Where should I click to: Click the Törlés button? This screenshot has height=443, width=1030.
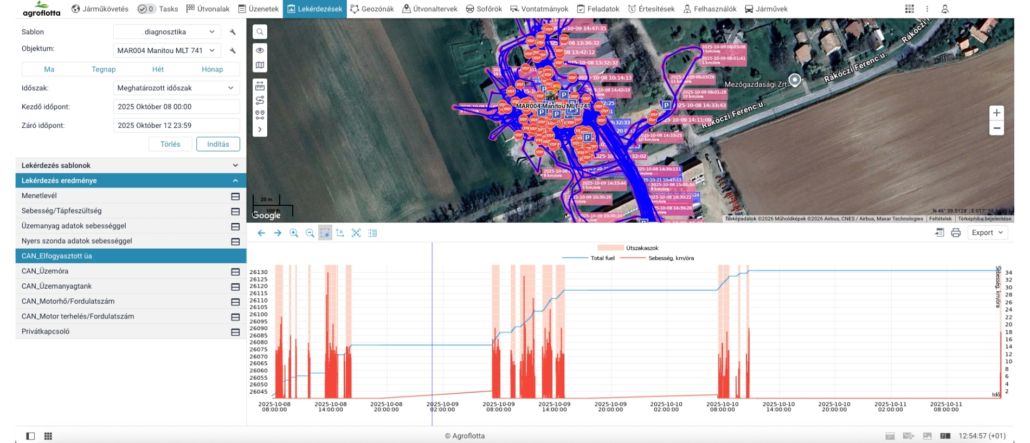click(170, 144)
